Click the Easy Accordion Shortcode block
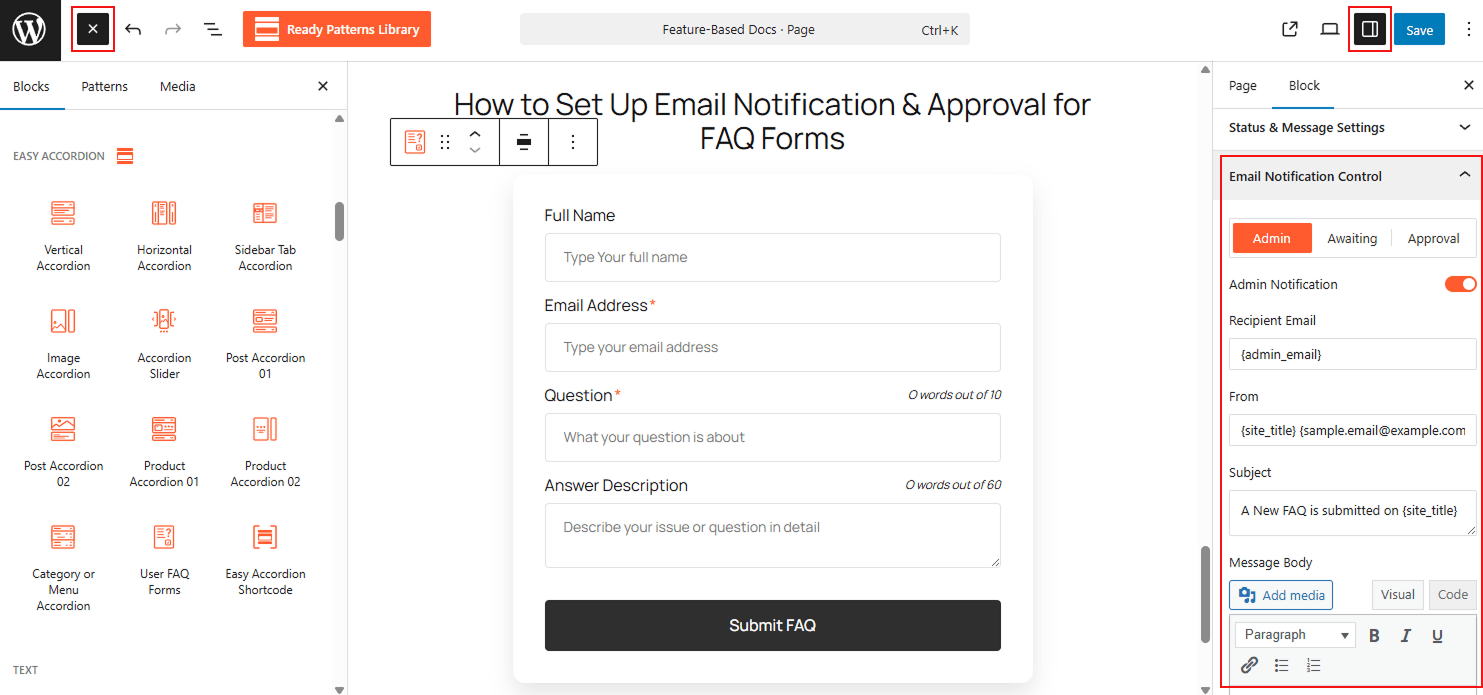 click(264, 555)
